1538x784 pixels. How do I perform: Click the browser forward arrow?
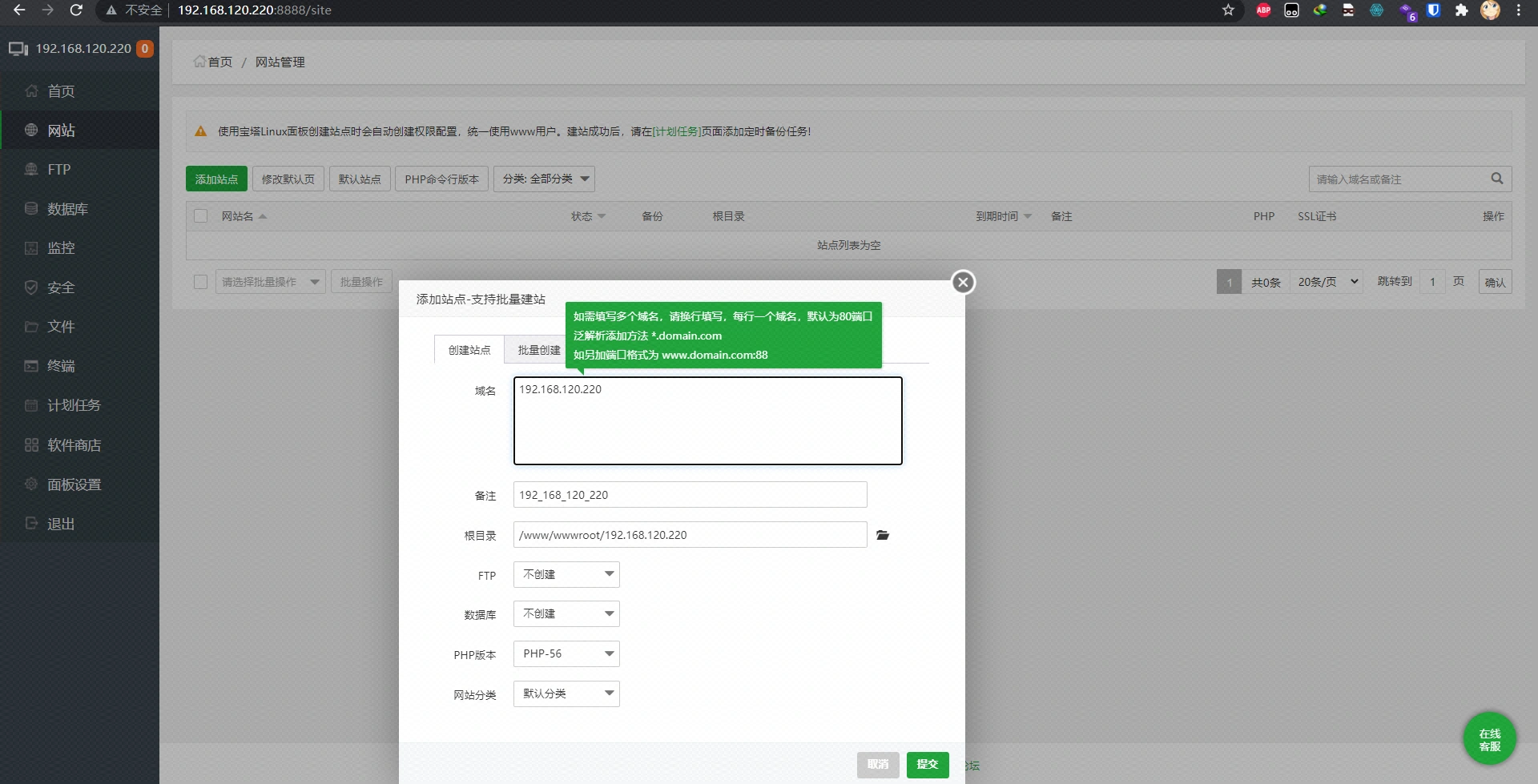(x=48, y=10)
